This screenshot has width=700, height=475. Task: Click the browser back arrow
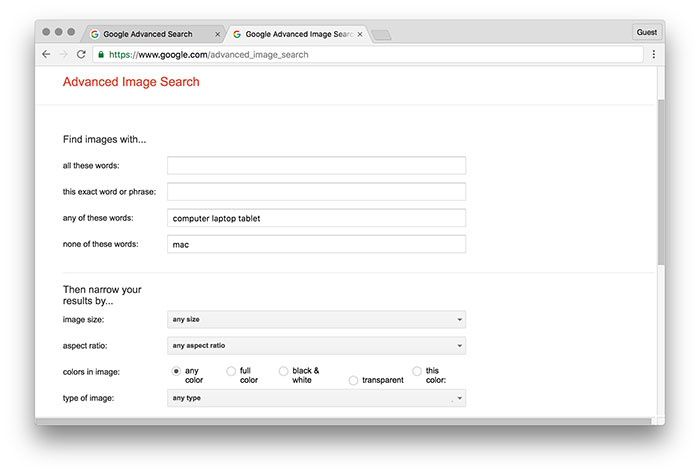46,54
